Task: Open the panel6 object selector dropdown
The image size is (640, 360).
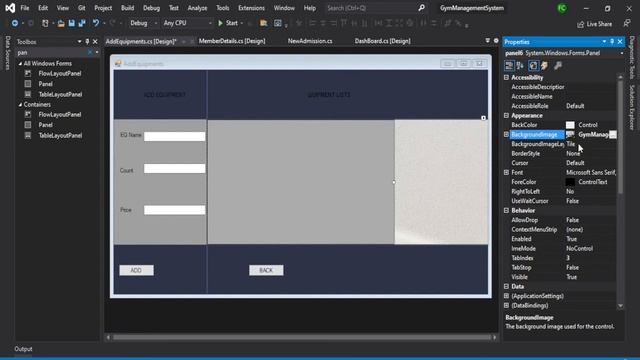Action: [x=622, y=53]
